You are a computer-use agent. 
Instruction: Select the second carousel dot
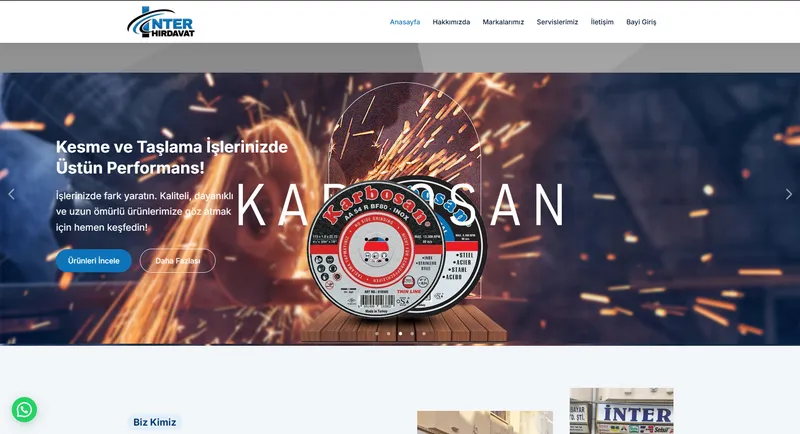[x=388, y=333]
